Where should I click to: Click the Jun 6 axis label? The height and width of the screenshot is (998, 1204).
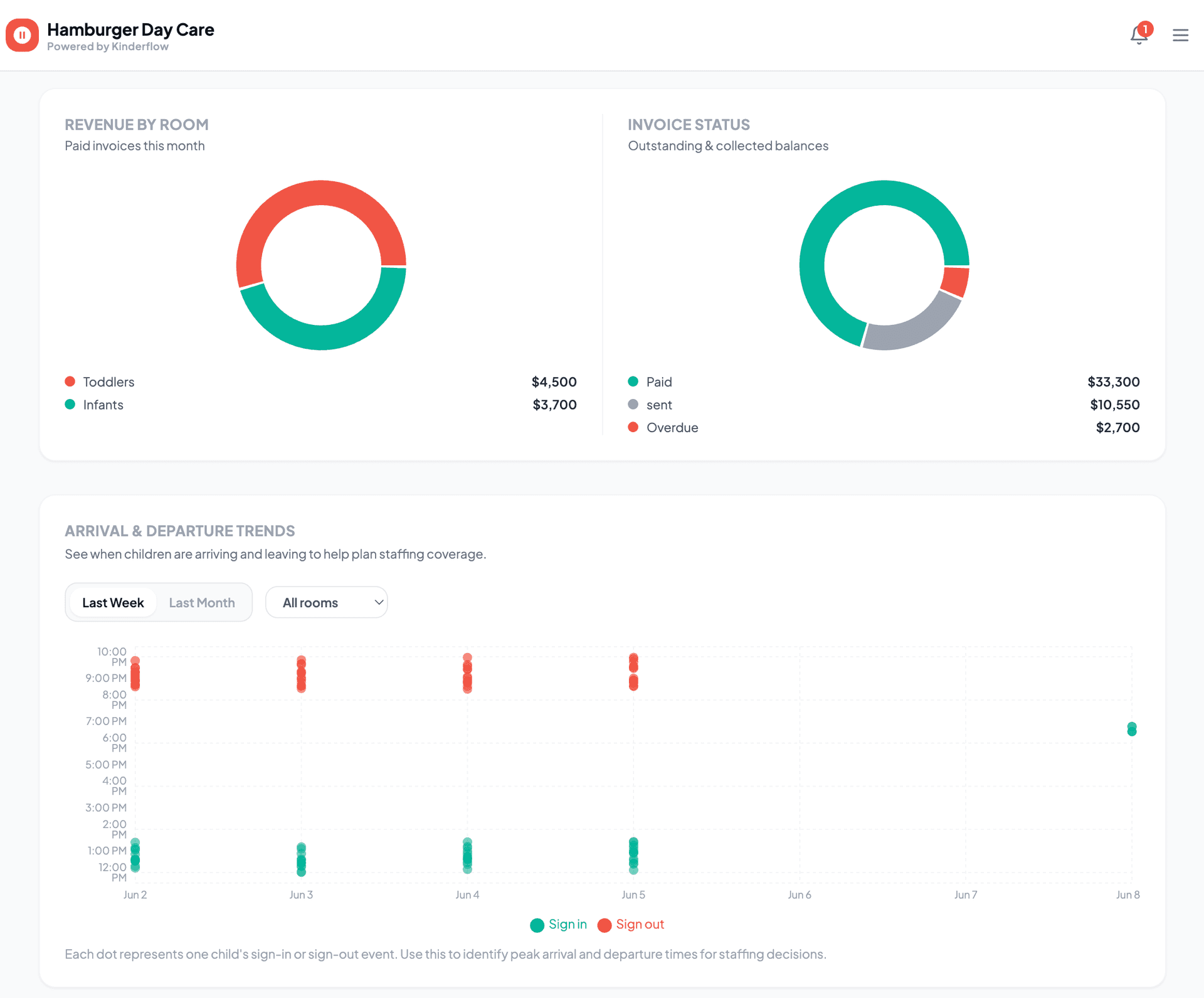[x=800, y=894]
